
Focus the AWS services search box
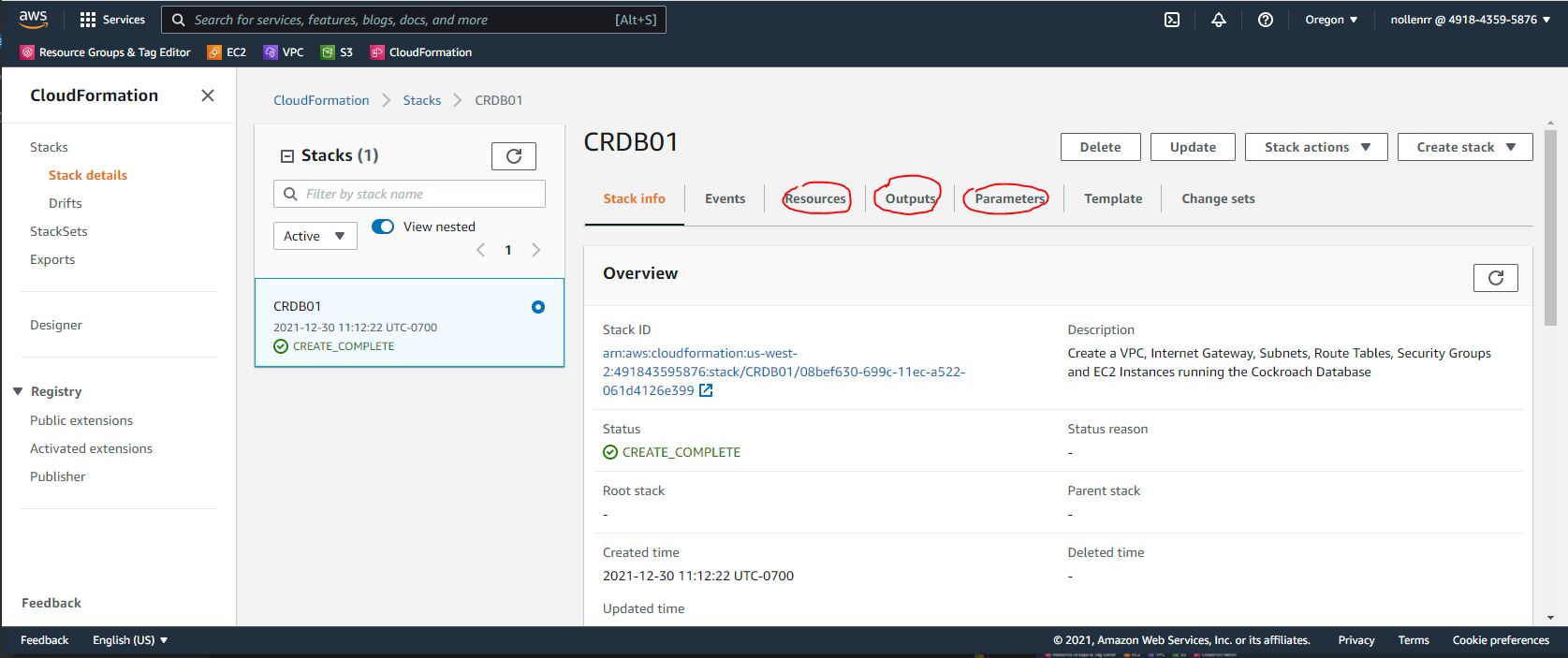414,20
